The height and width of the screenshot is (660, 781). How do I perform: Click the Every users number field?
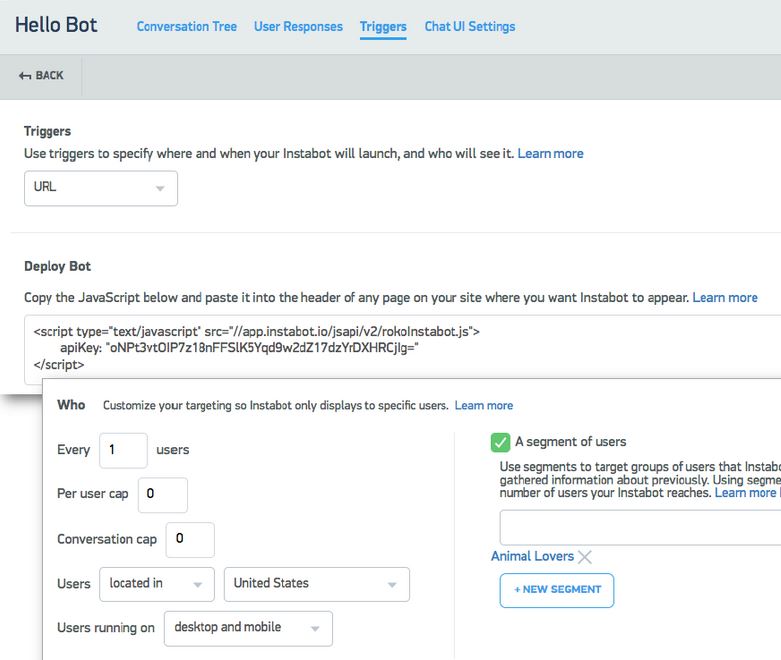tap(123, 450)
